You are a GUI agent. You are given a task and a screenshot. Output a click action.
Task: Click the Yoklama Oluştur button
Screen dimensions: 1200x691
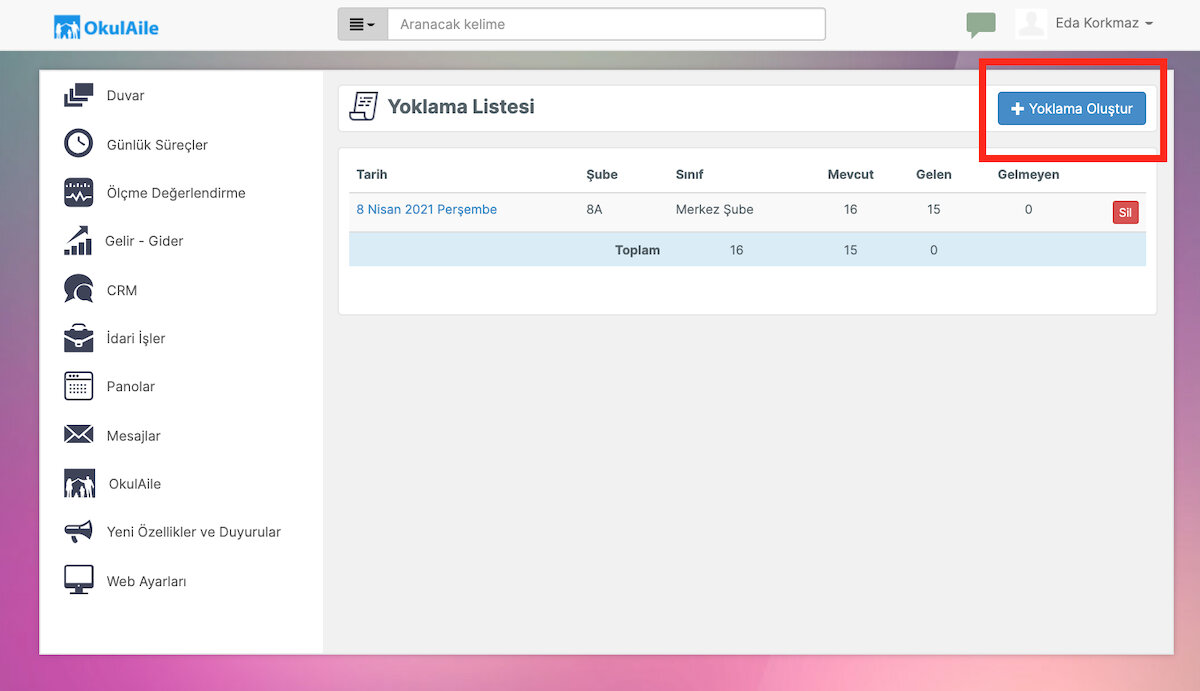[x=1072, y=108]
